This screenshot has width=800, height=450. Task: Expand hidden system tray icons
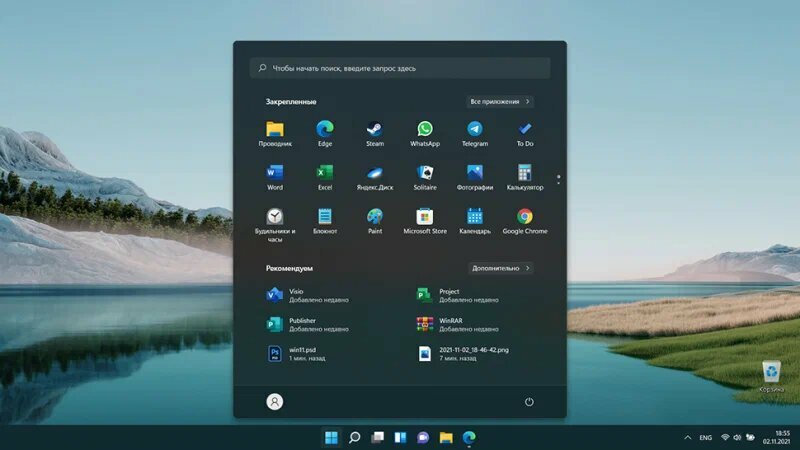click(688, 437)
